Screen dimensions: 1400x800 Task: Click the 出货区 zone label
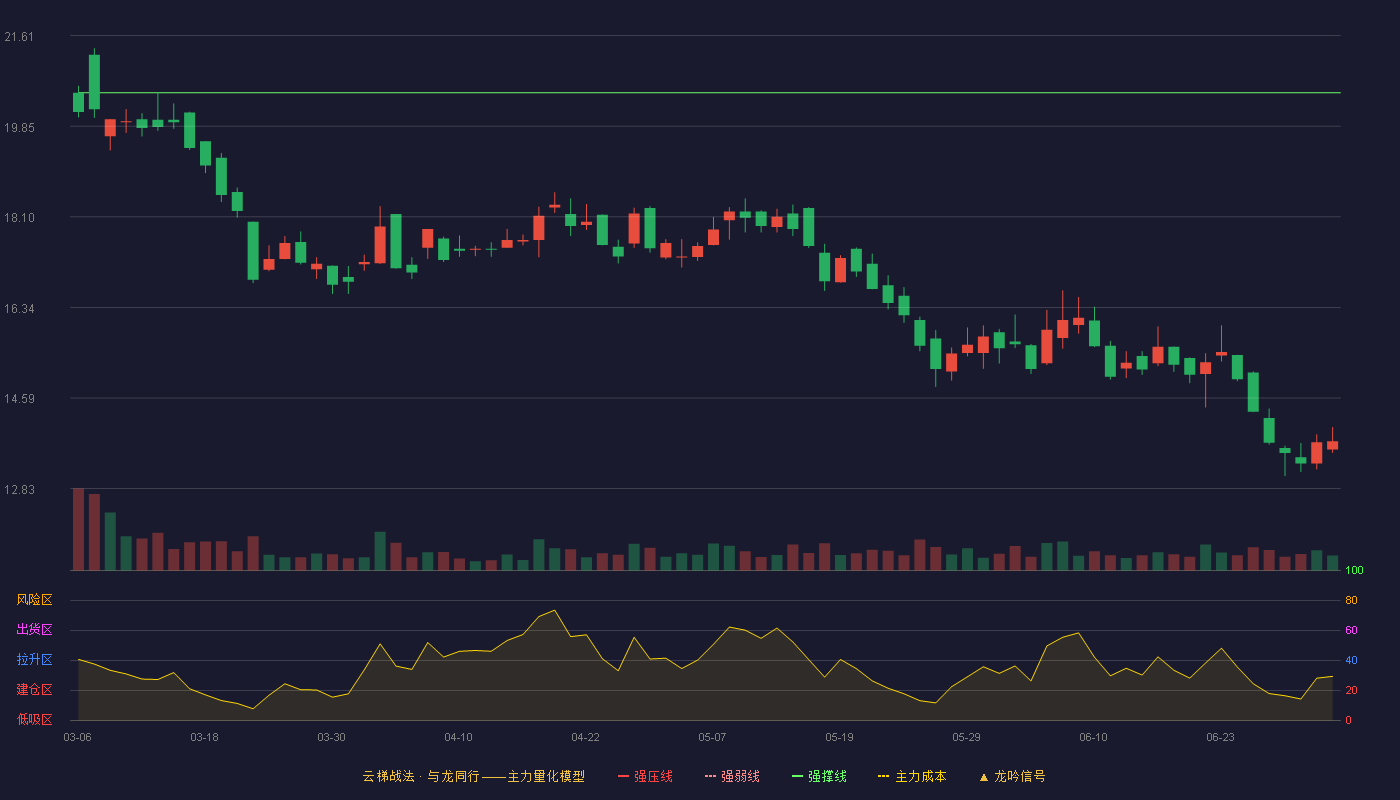point(34,630)
